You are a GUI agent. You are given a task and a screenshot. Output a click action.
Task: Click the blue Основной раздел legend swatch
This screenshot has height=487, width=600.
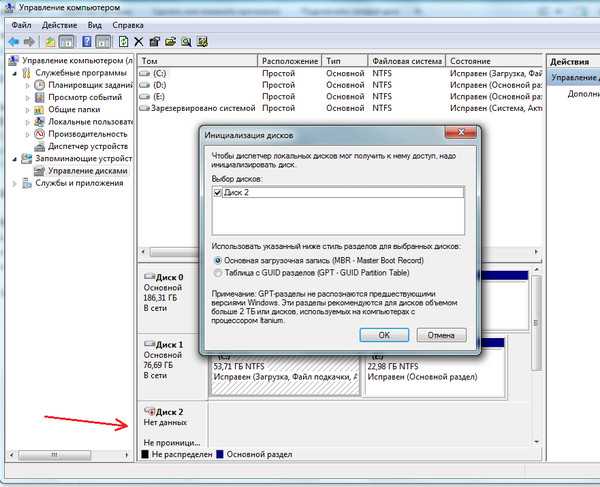coord(220,454)
